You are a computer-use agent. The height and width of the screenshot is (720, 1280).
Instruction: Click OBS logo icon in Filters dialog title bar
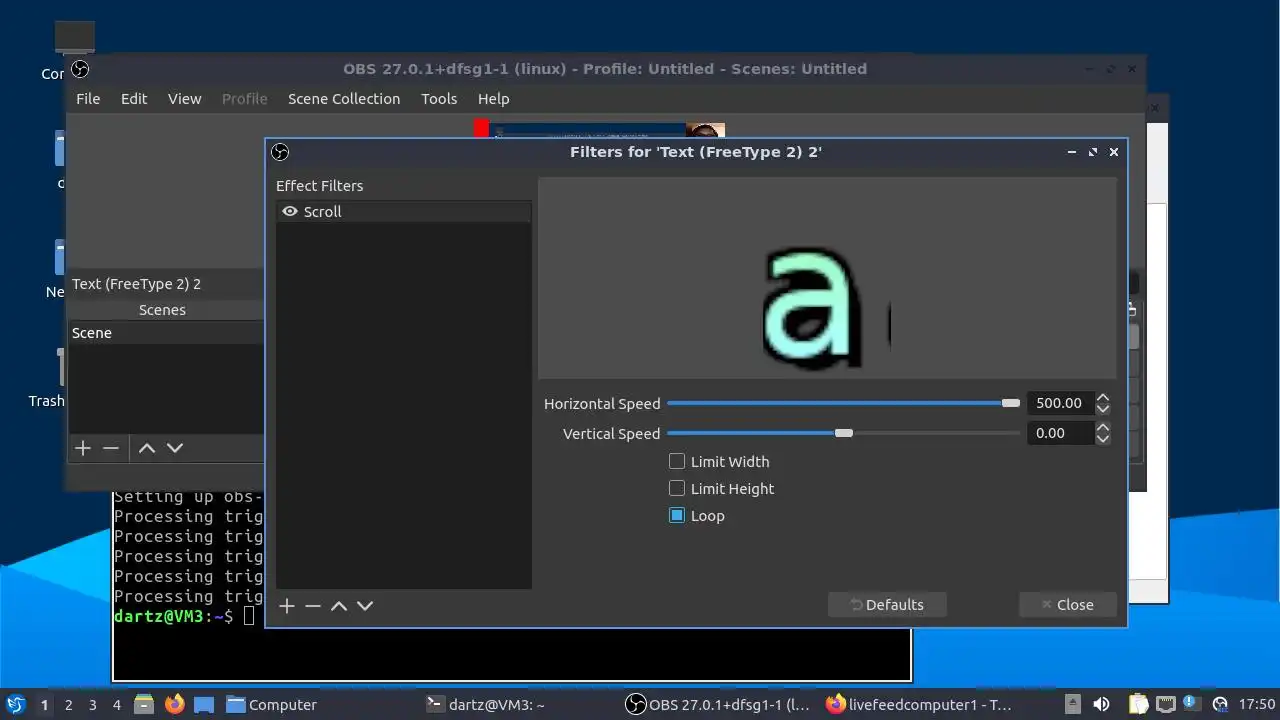click(x=280, y=152)
